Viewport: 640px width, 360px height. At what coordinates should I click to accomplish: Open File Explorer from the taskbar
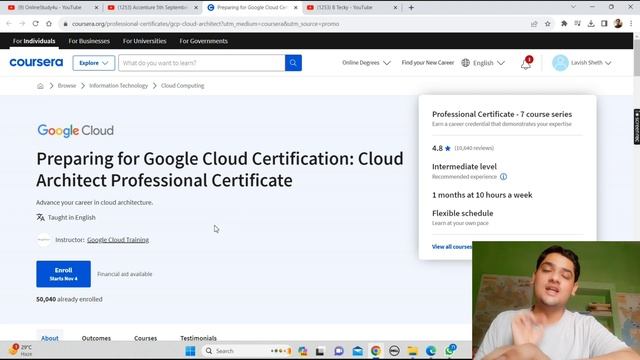412,351
